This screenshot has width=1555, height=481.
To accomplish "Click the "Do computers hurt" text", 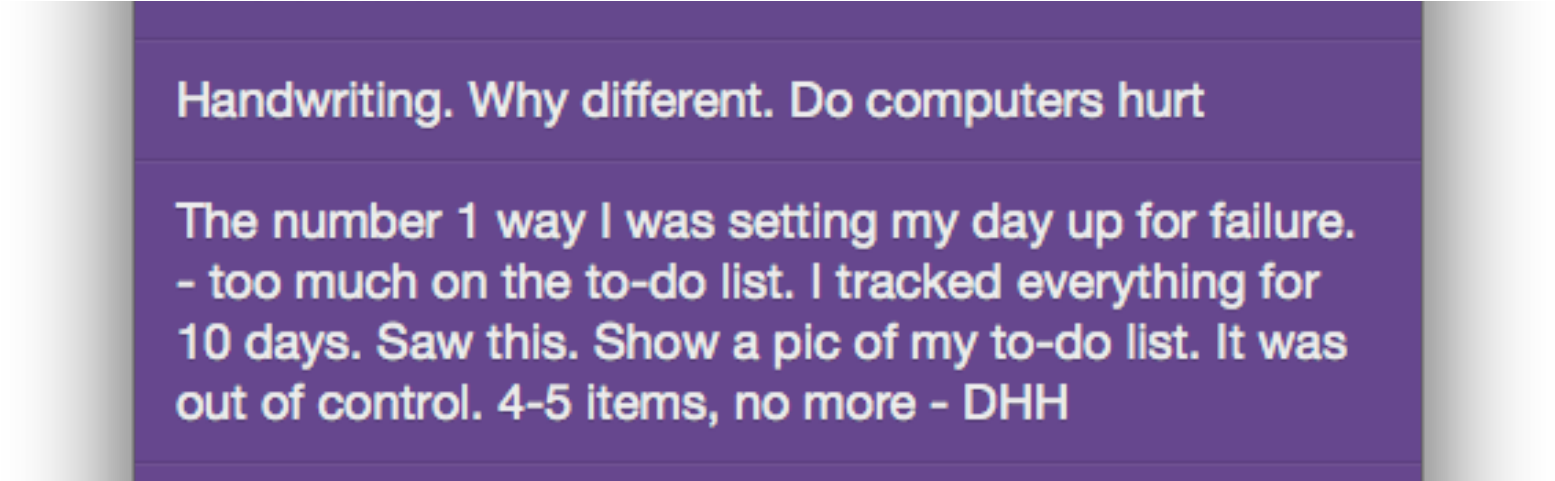I will pos(996,101).
